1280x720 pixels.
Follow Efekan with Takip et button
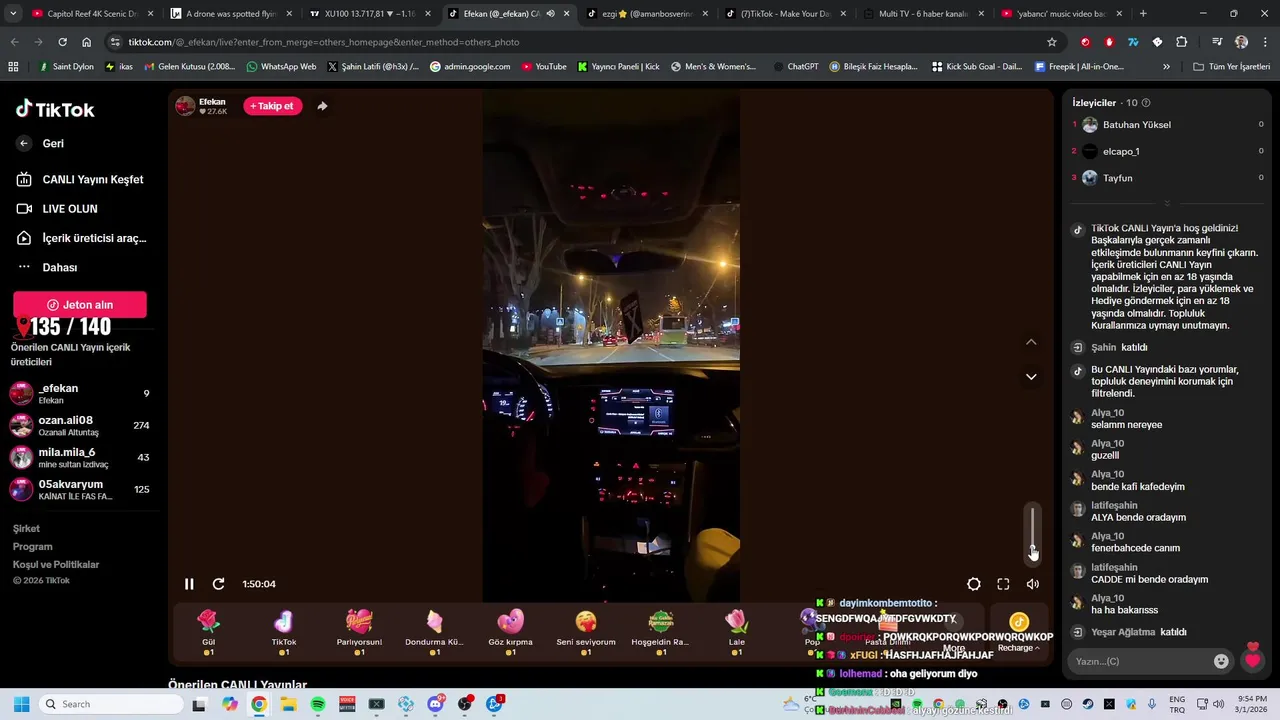pyautogui.click(x=272, y=106)
